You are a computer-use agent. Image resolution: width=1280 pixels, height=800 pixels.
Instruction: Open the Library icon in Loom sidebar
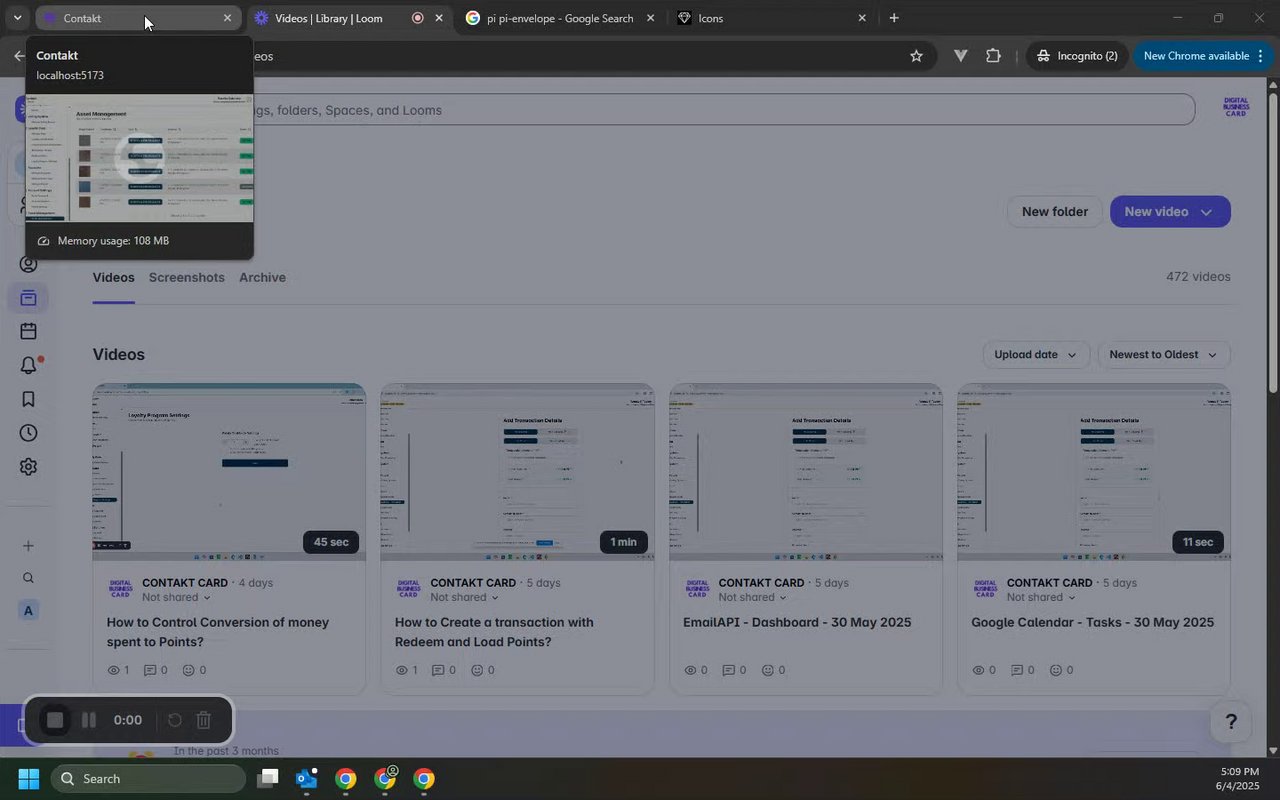pos(28,298)
